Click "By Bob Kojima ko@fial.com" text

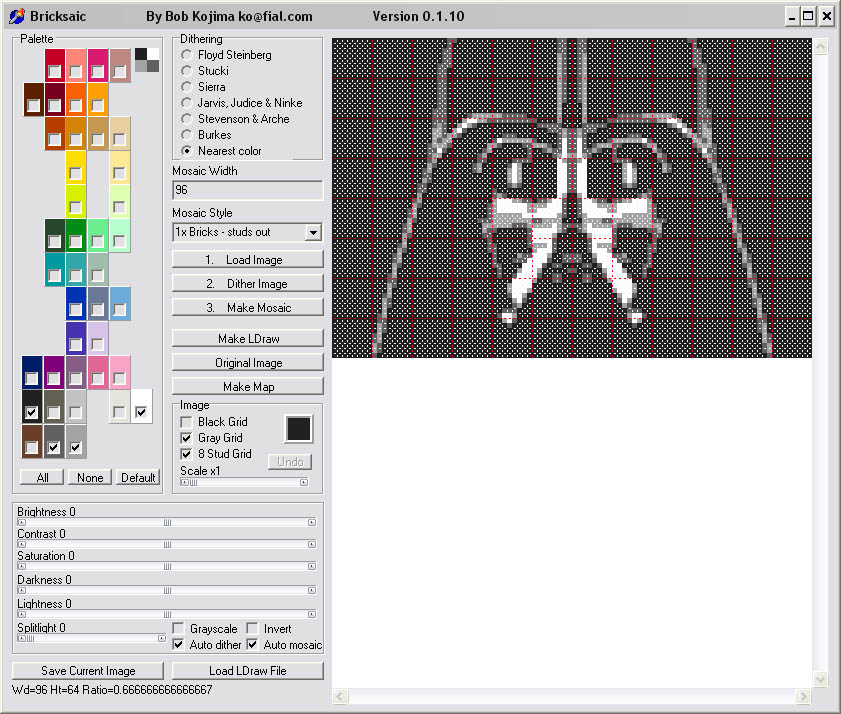[x=229, y=17]
